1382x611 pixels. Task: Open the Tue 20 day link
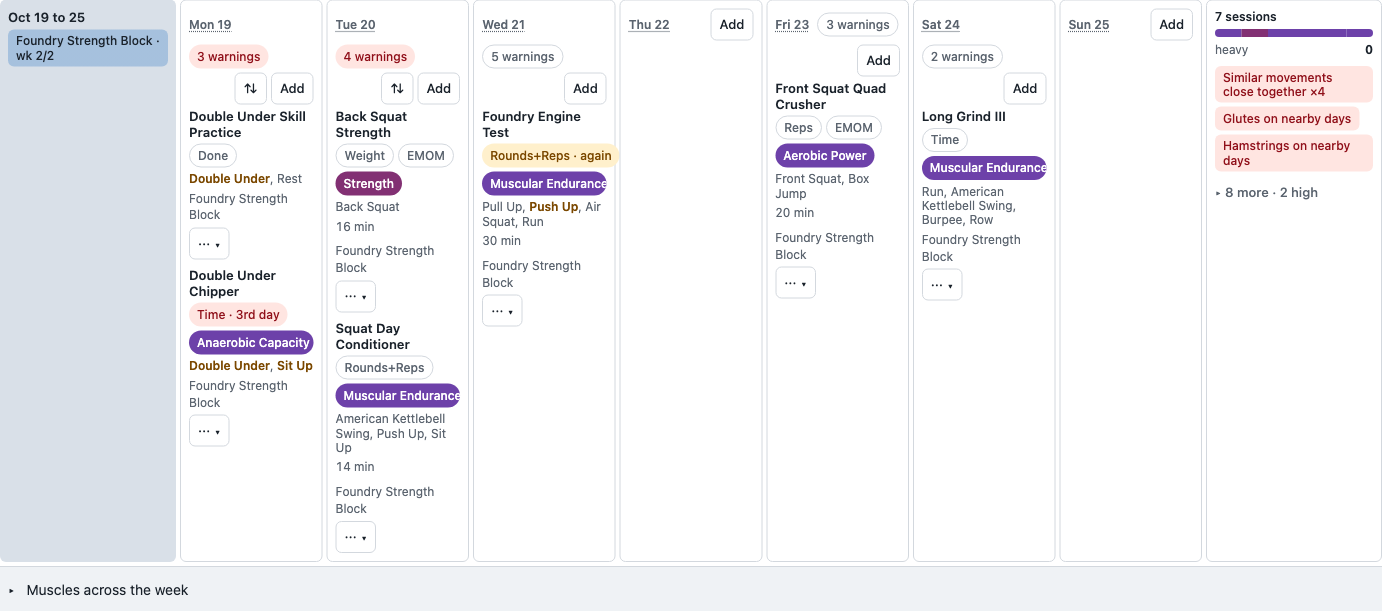[x=356, y=25]
